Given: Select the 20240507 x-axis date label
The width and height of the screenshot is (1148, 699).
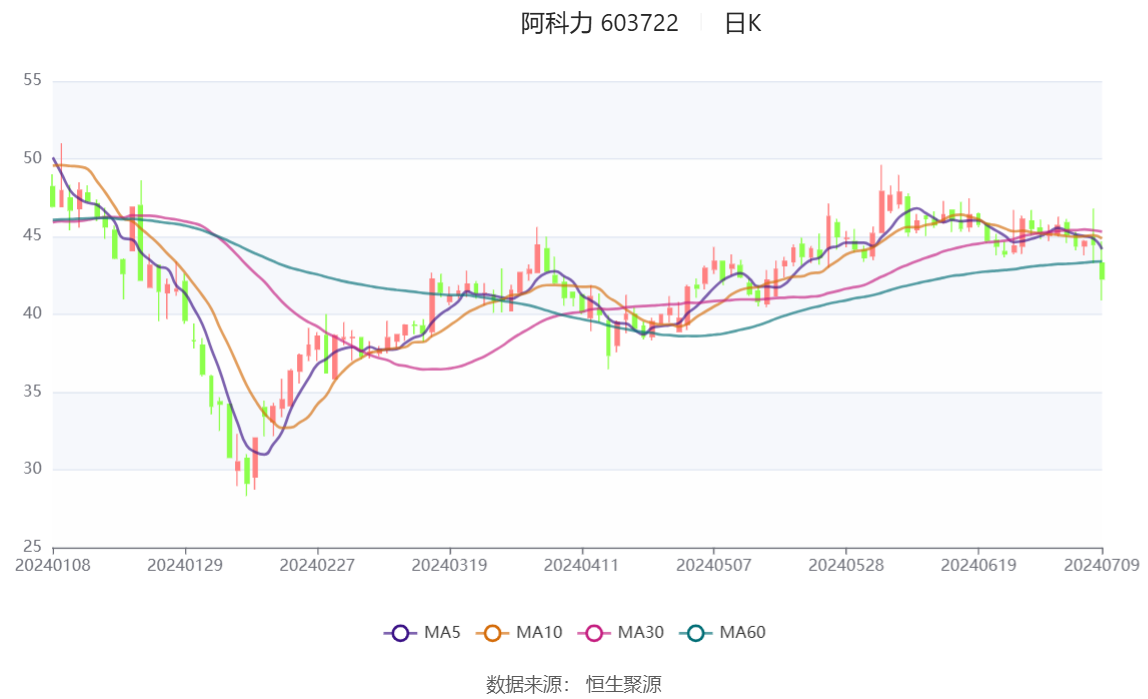Looking at the screenshot, I should click(x=714, y=566).
